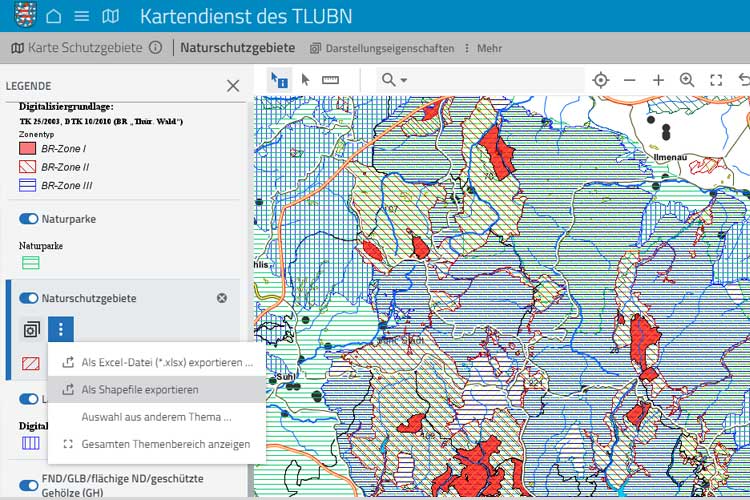Screen dimensions: 750x500
Task: Toggle the Naturschutzgebiete layer switch
Action: [29, 298]
